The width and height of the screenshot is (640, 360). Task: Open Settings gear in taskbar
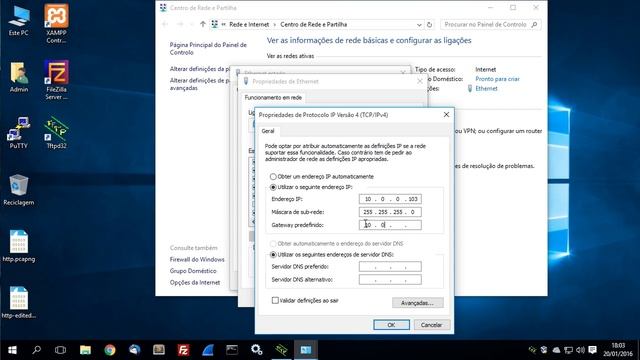tap(257, 350)
